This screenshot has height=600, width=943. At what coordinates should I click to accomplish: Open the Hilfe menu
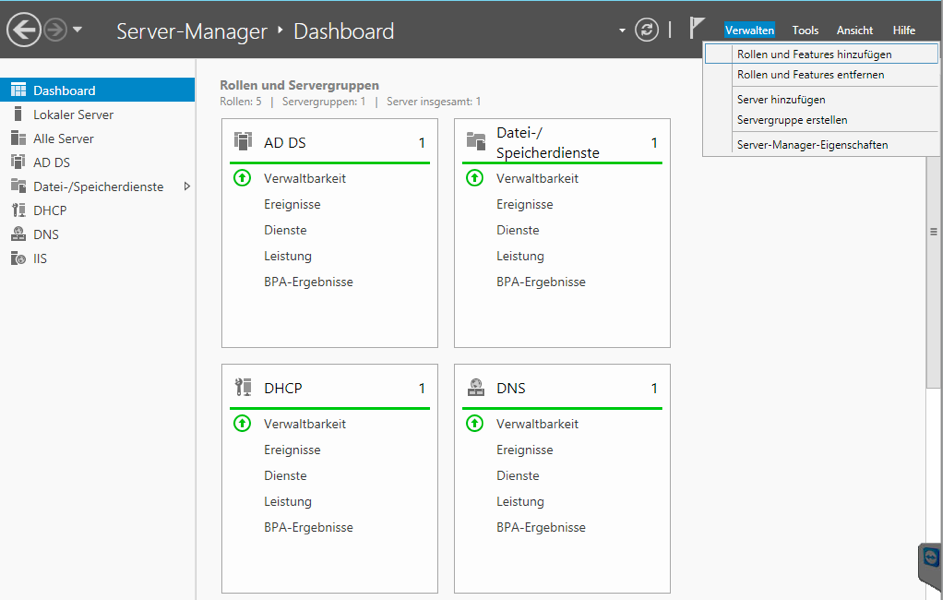903,30
